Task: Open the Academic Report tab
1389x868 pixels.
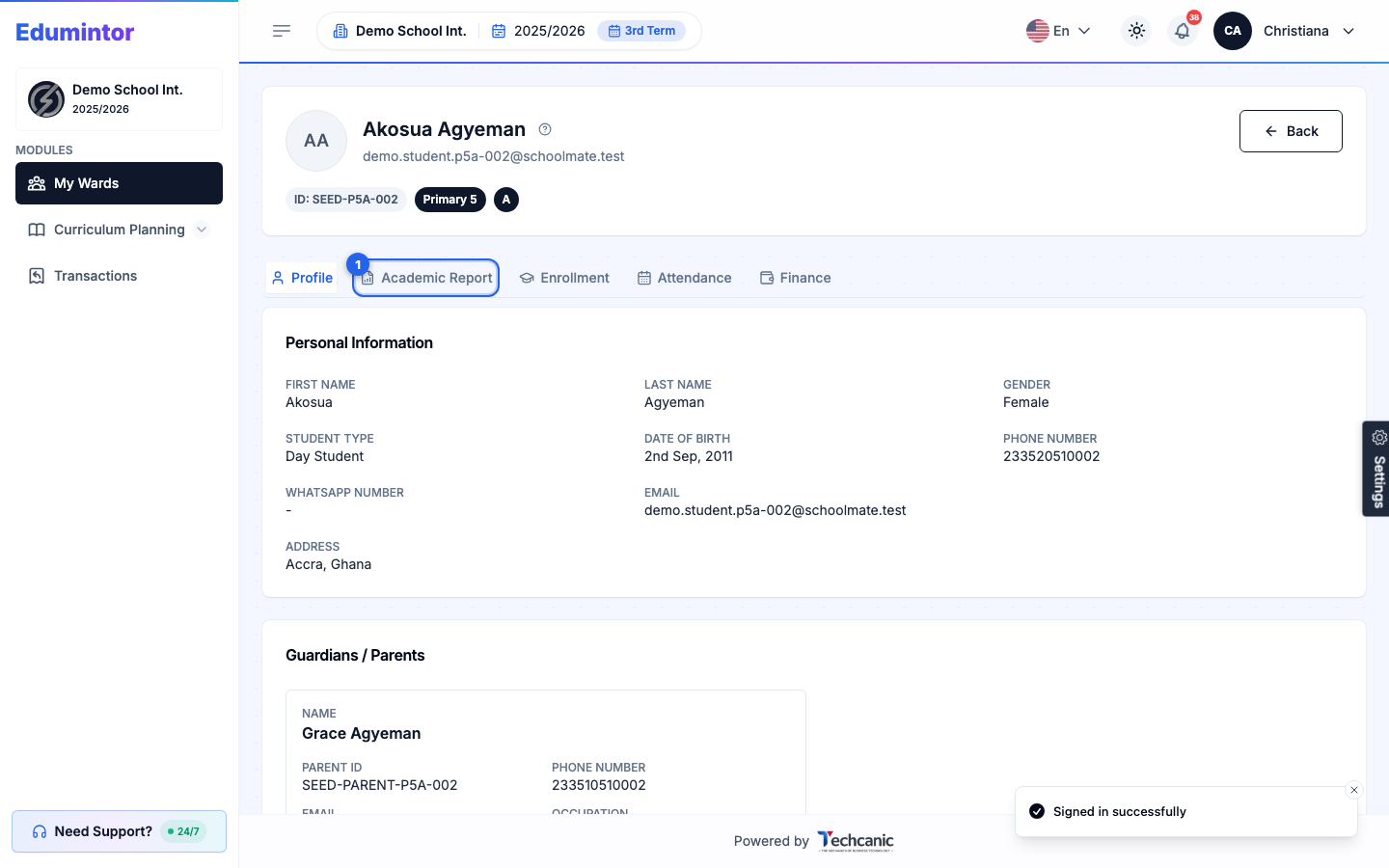Action: 426,278
